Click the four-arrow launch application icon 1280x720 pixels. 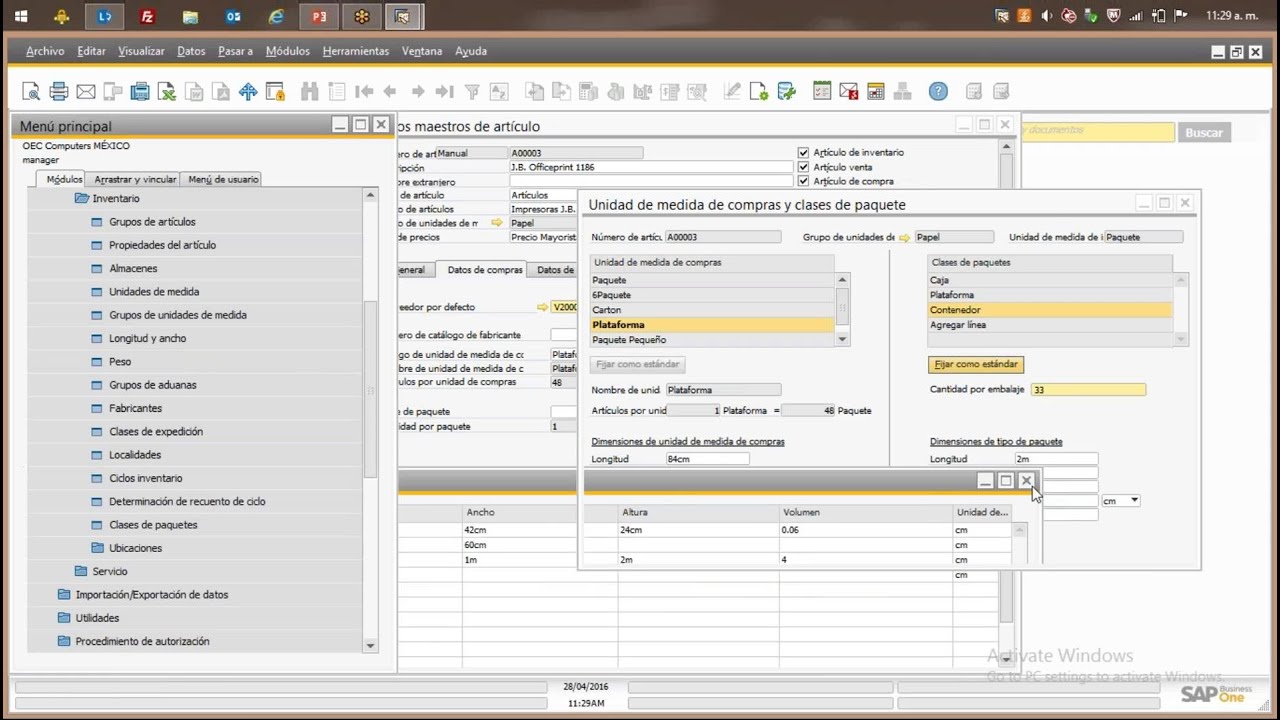(248, 92)
